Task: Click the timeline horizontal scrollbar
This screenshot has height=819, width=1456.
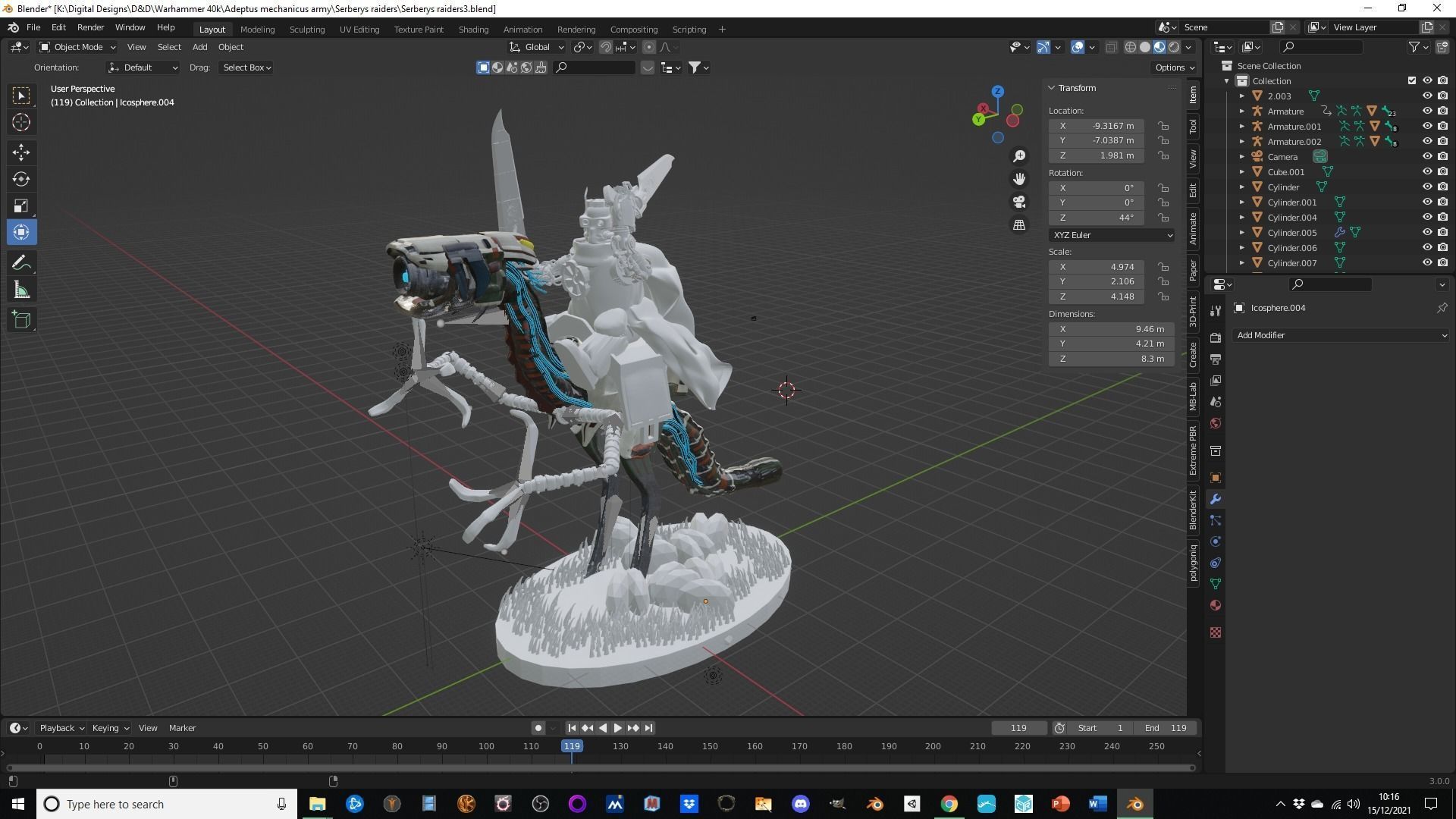Action: coord(601,768)
